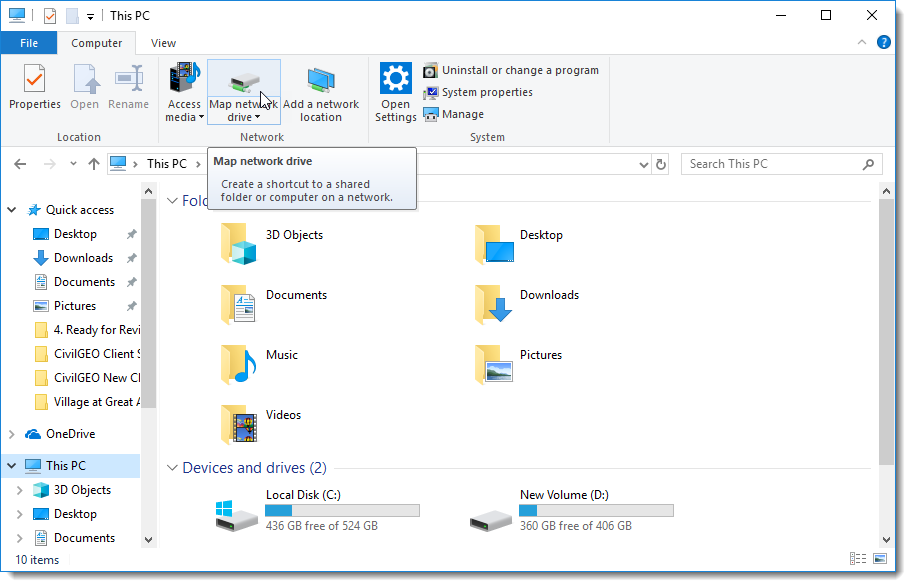Switch to the View ribbon tab
The image size is (911, 587).
coord(162,43)
